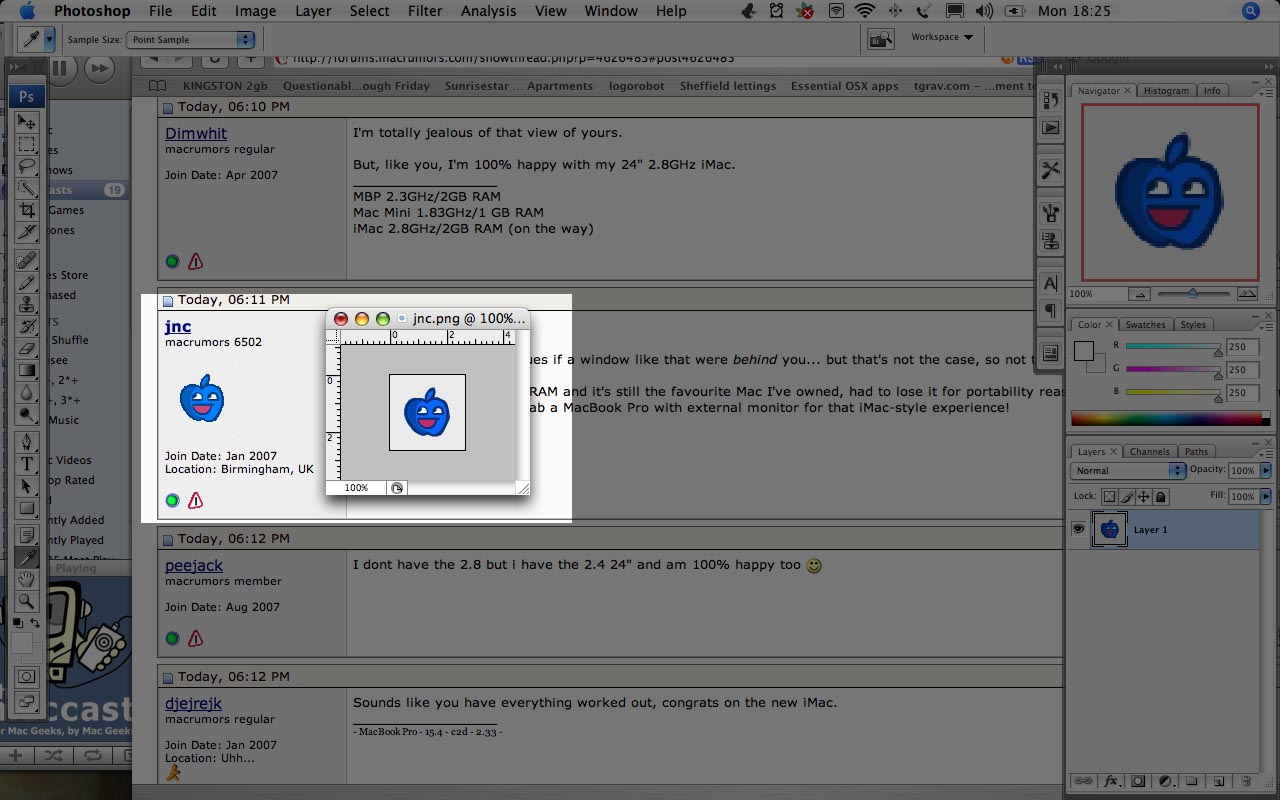This screenshot has height=800, width=1280.
Task: Select the Lasso tool
Action: pos(27,166)
